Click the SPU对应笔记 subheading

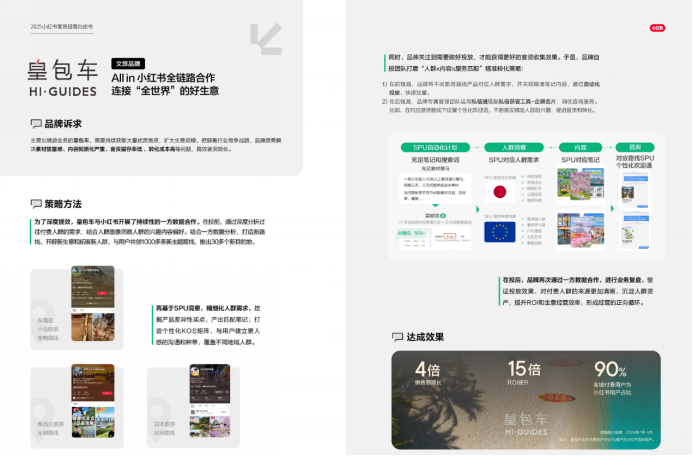point(580,160)
